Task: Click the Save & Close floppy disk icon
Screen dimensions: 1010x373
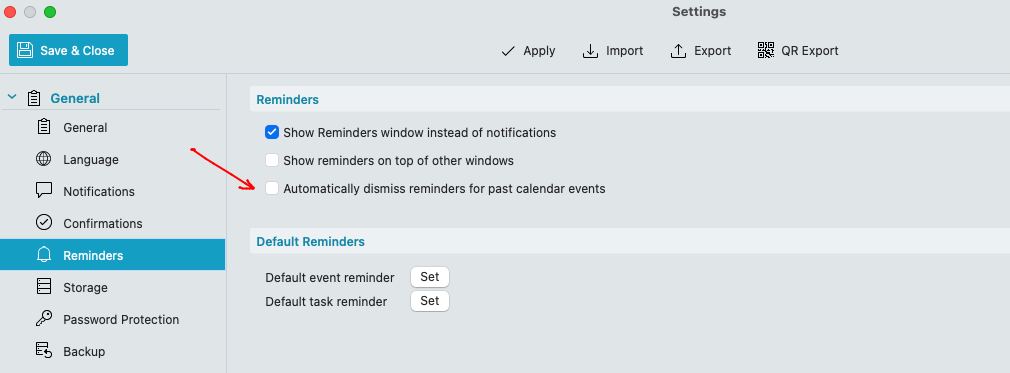Action: pos(24,50)
